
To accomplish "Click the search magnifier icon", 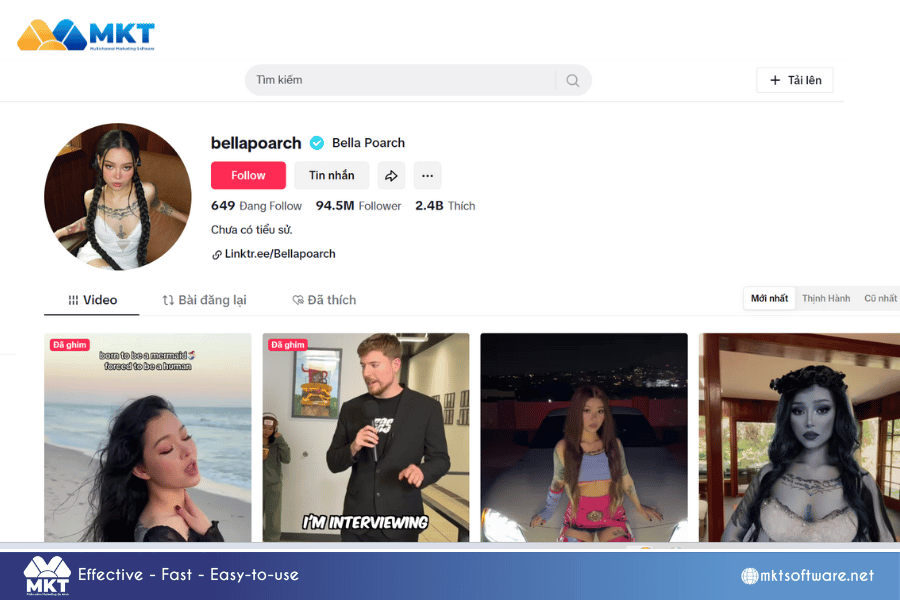I will pyautogui.click(x=572, y=80).
